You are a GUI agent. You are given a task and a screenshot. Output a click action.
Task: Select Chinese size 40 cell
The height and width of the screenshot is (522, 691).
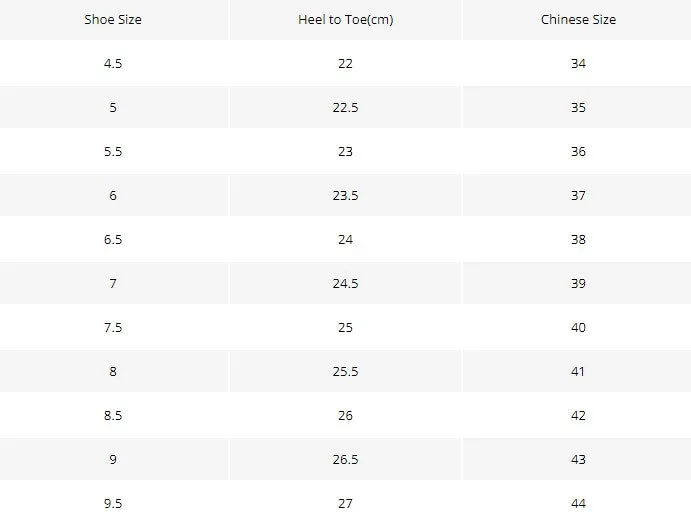[577, 327]
